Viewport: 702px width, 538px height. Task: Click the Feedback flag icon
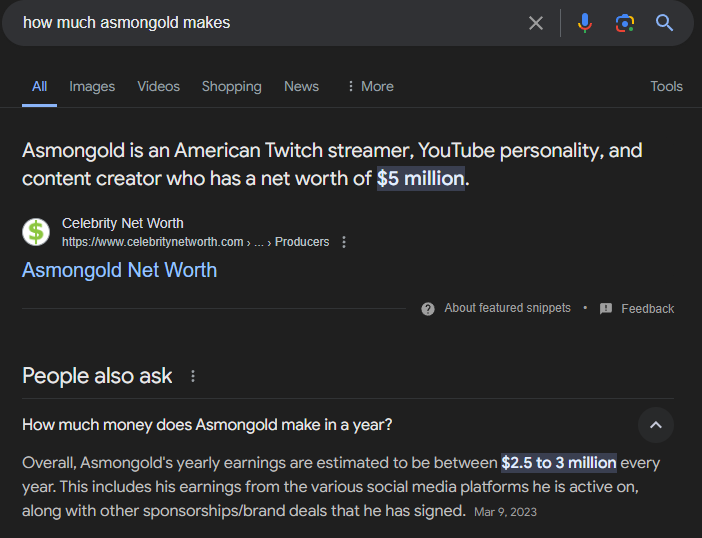pyautogui.click(x=606, y=309)
